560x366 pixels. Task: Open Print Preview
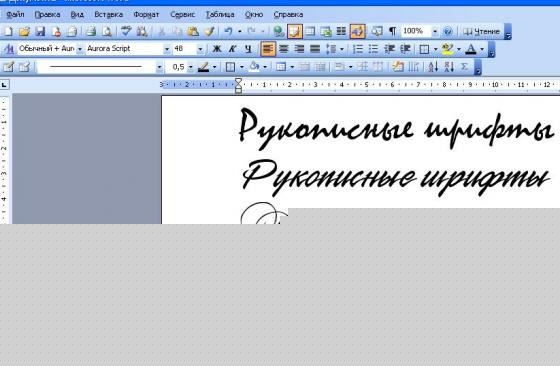coord(107,31)
